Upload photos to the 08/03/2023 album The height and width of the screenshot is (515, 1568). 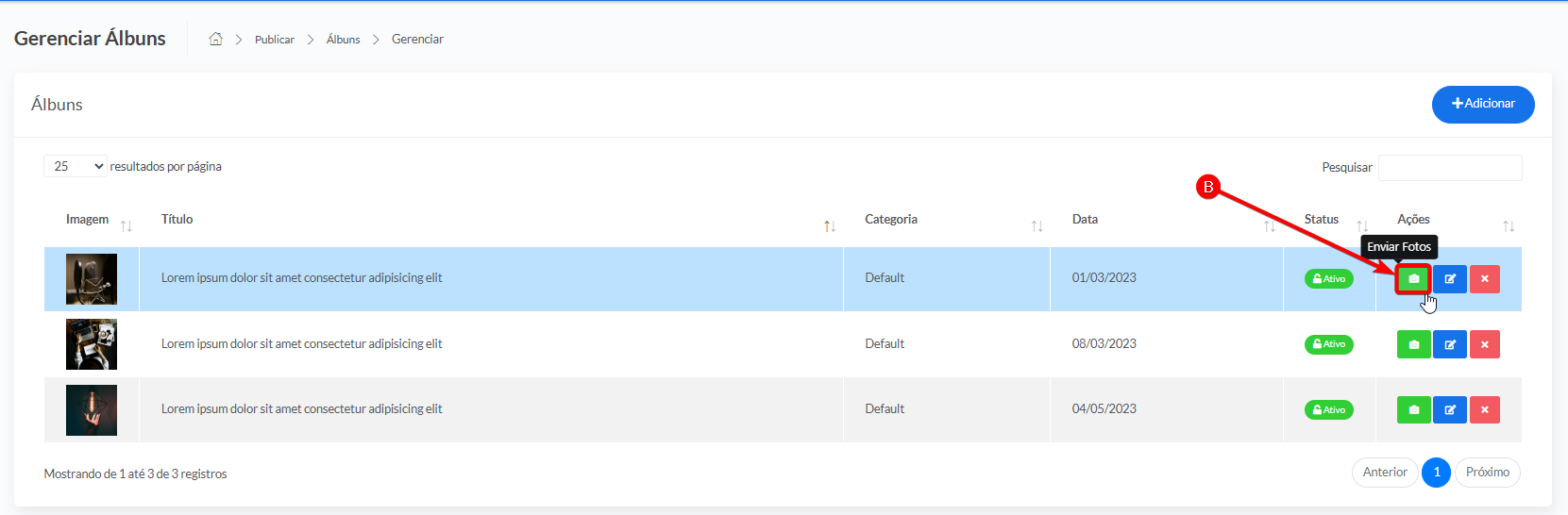1413,344
